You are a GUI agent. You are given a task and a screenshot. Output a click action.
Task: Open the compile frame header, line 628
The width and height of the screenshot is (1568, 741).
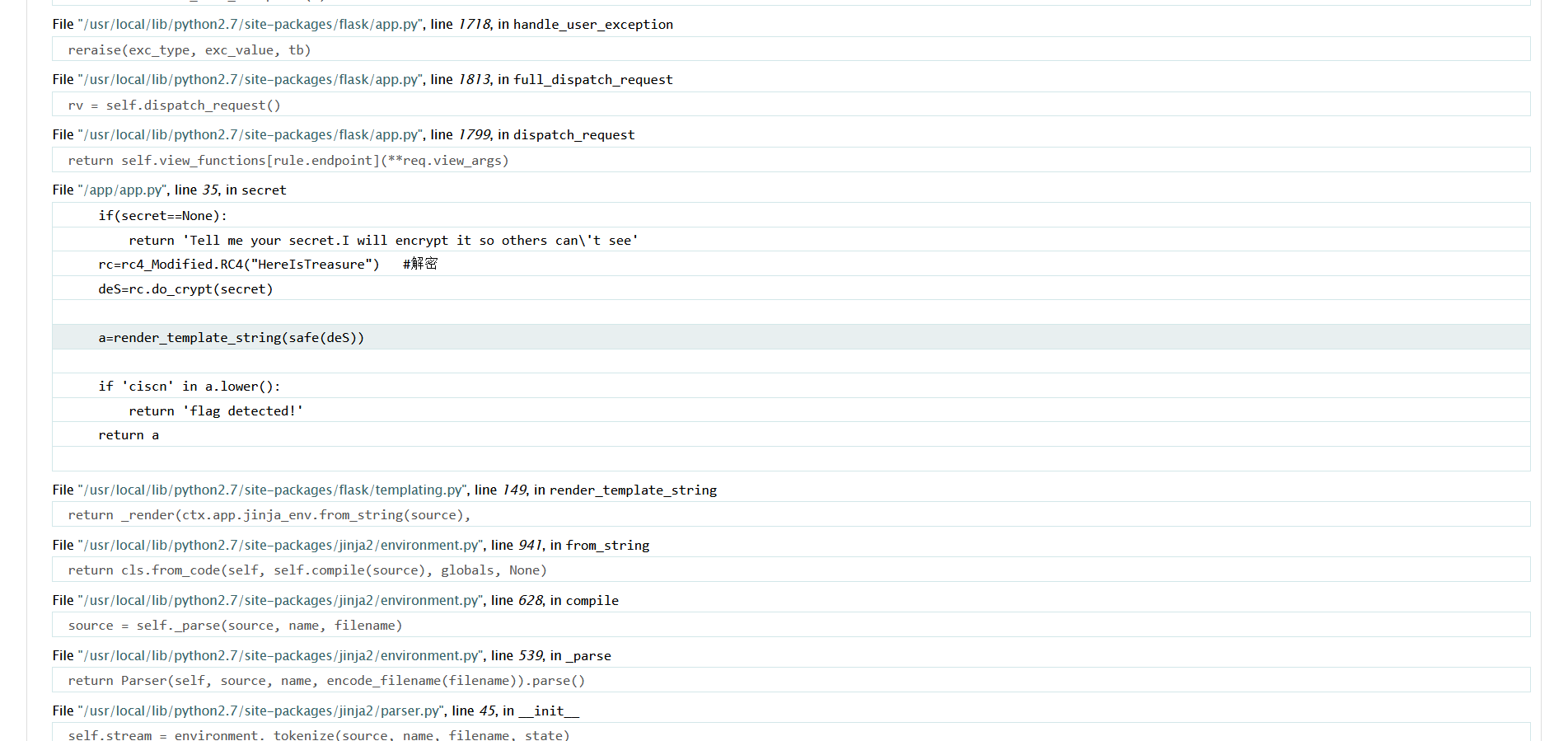point(335,601)
